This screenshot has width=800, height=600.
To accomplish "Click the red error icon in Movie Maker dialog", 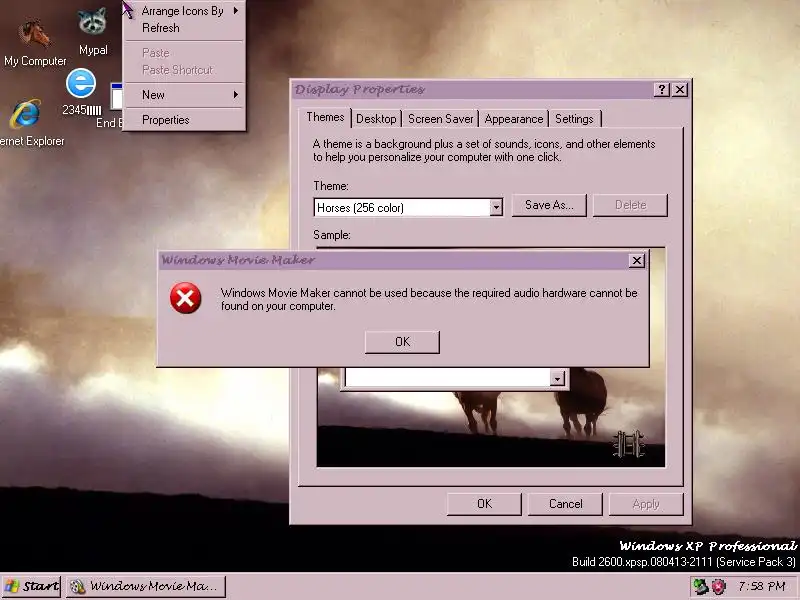I will point(186,298).
